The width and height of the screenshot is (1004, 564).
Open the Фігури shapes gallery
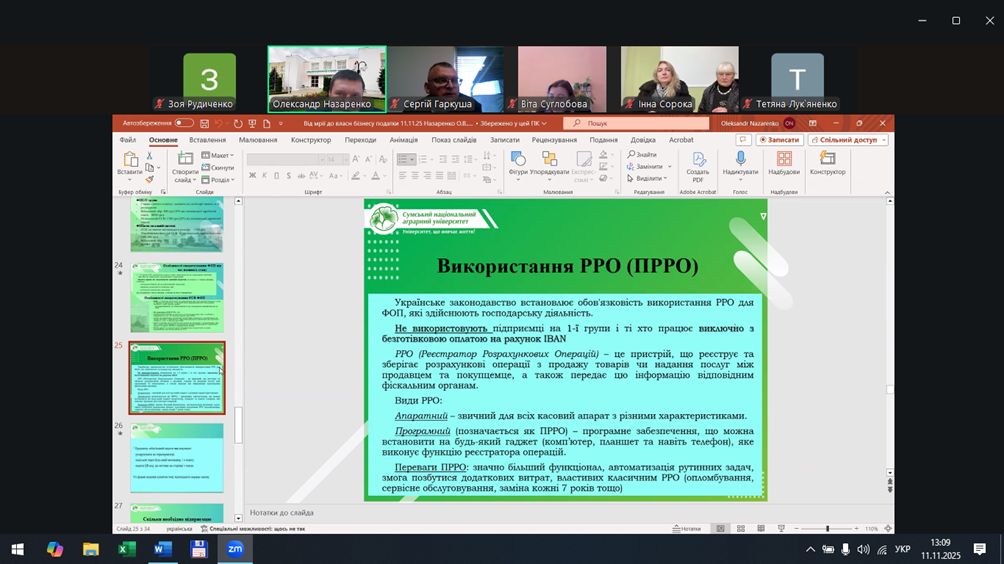coord(518,161)
